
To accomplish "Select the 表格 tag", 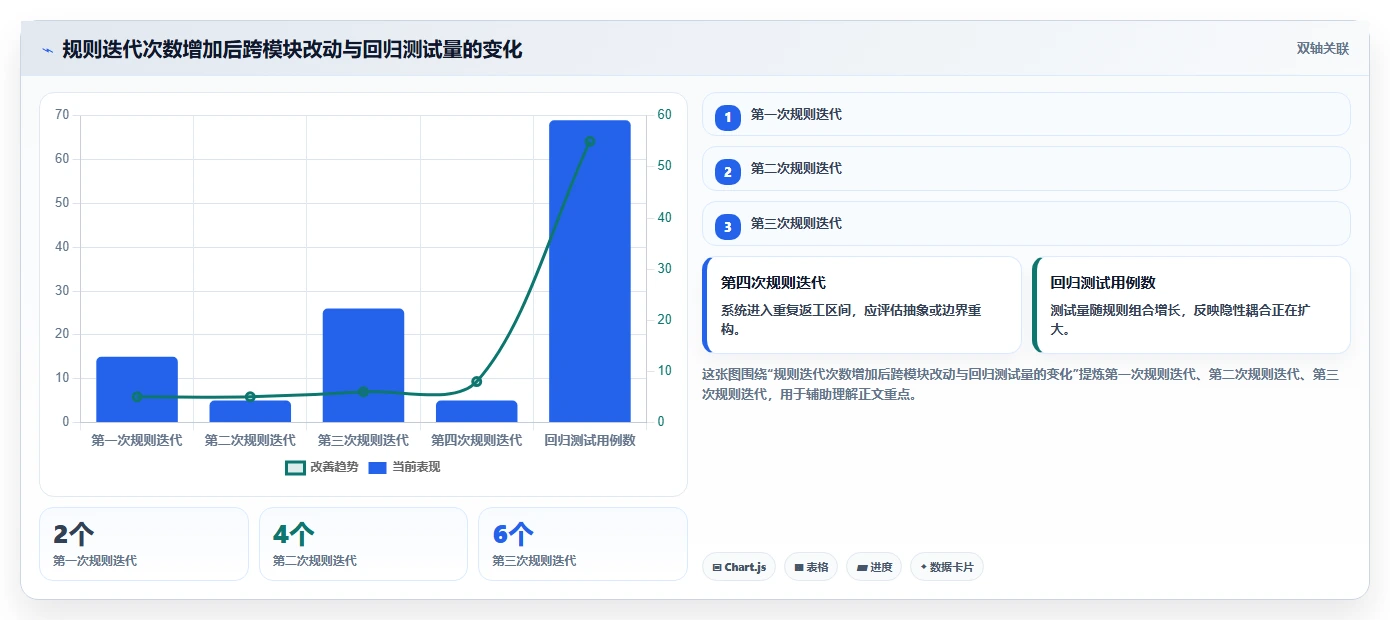I will pyautogui.click(x=811, y=567).
